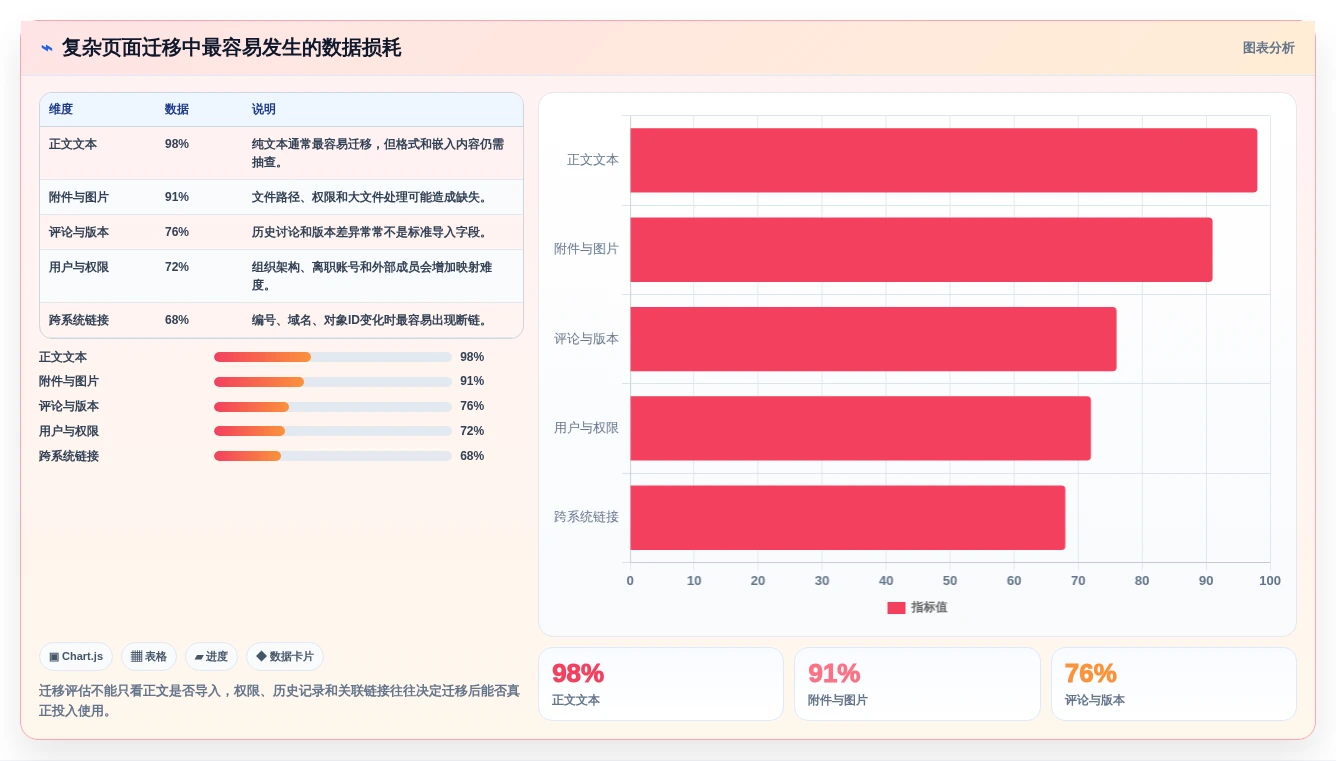The width and height of the screenshot is (1336, 761).
Task: Click the description starting 组织架构、离职账号
Action: pos(372,276)
